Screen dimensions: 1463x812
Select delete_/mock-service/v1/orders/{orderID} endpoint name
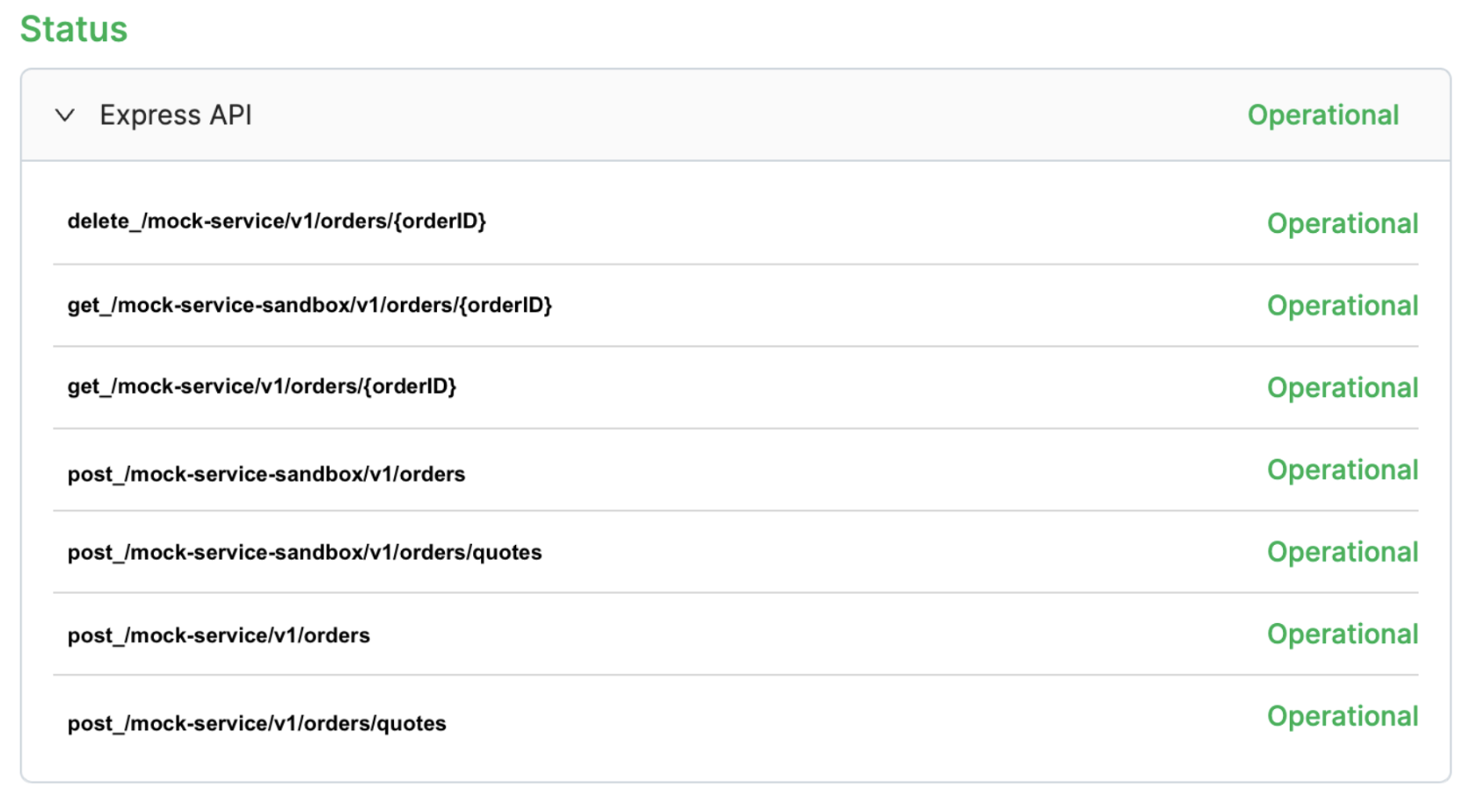(276, 221)
